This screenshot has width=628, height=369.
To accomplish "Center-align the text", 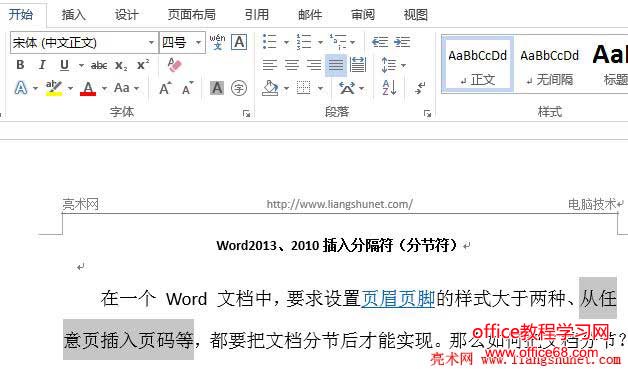I will pos(292,65).
